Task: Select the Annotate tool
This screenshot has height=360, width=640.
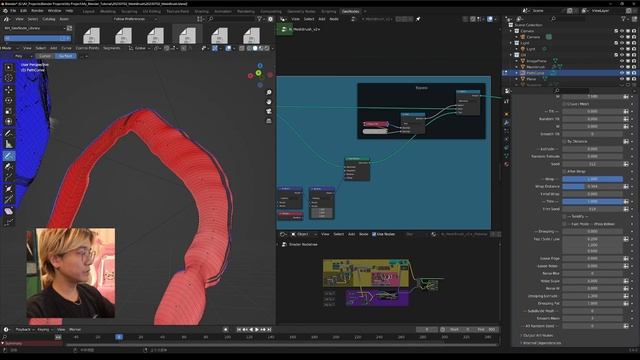Action: point(9,133)
